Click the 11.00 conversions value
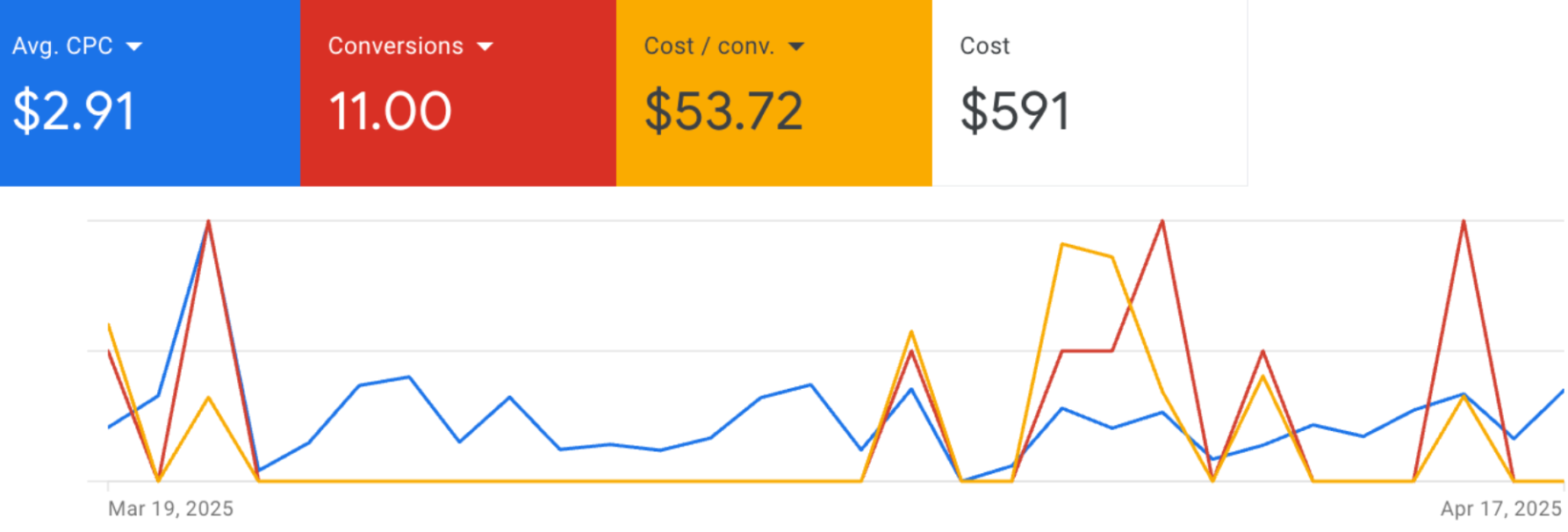Screen dimensions: 1568x532 click(390, 111)
